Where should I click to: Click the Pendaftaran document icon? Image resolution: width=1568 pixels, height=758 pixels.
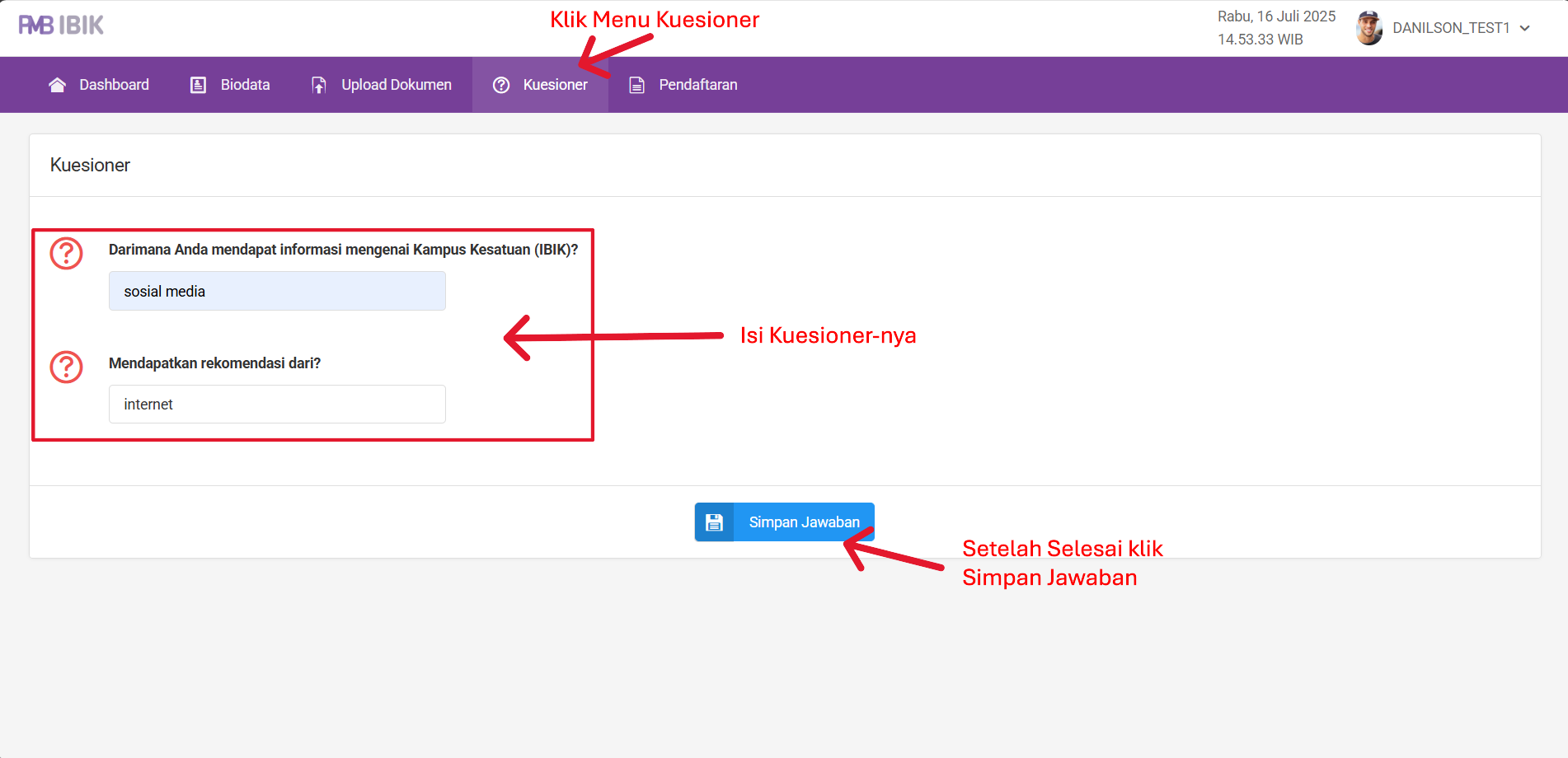click(636, 85)
